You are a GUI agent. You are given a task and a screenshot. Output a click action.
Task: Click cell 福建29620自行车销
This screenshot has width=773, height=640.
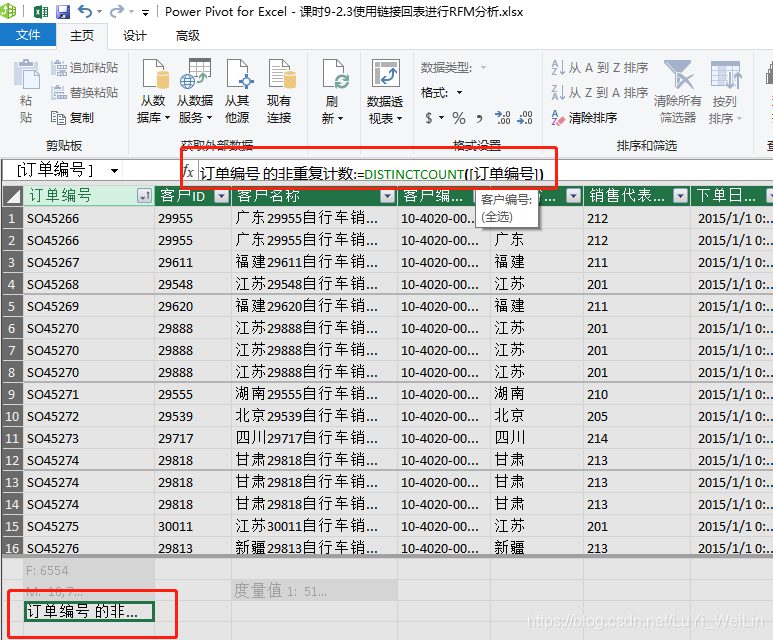coord(314,306)
